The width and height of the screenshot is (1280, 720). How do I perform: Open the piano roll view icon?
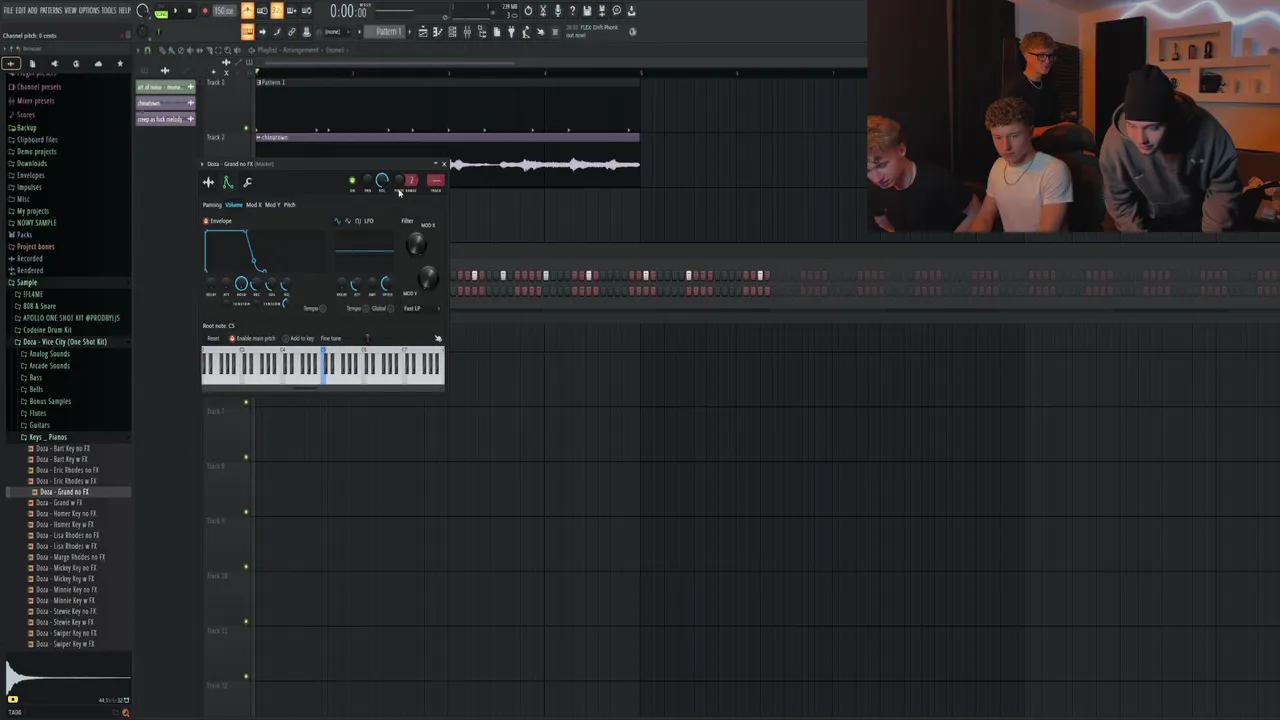tap(437, 31)
